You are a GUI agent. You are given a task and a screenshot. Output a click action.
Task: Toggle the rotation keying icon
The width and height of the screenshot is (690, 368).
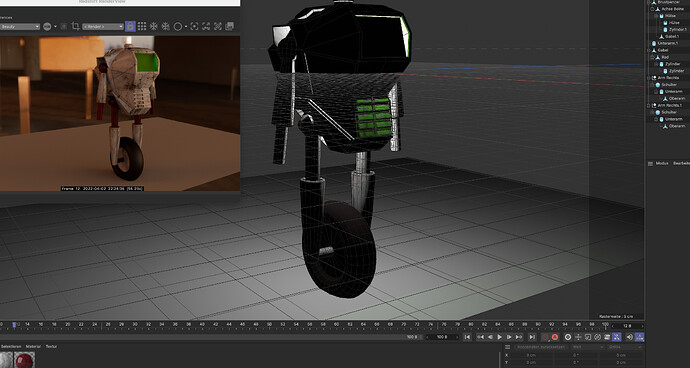pyautogui.click(x=598, y=337)
